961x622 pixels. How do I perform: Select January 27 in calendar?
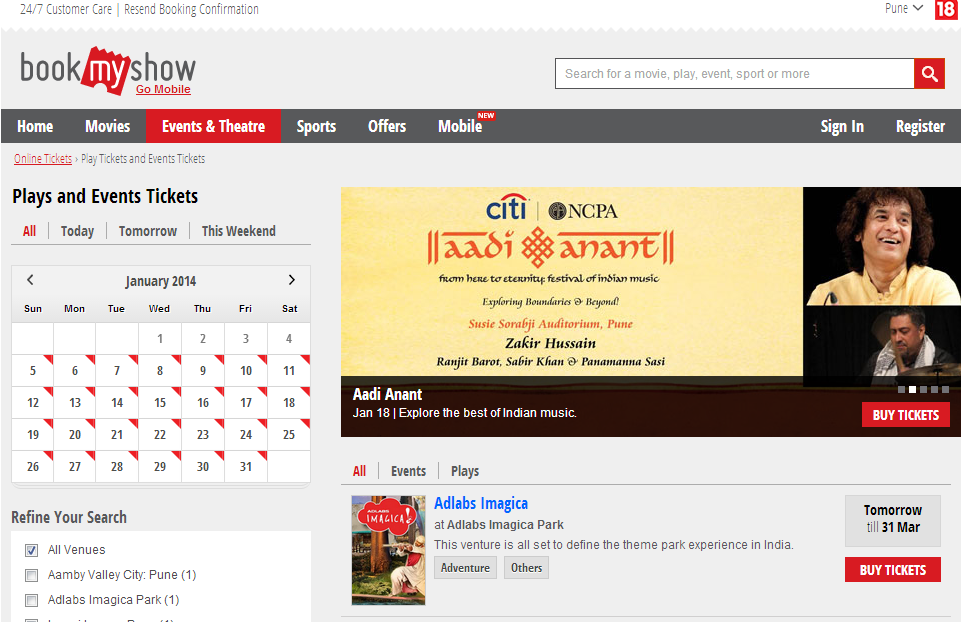coord(75,466)
